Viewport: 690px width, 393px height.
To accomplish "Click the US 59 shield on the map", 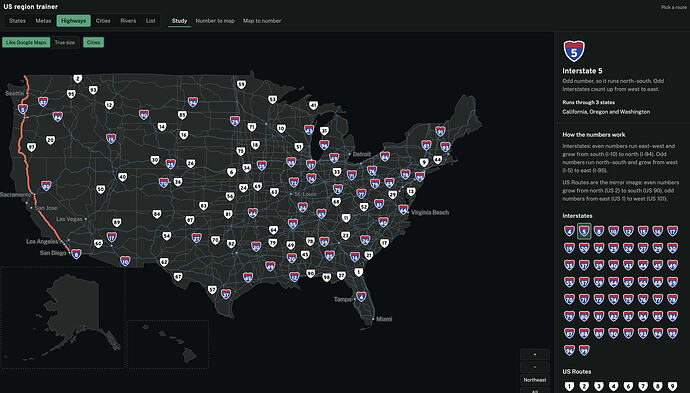I will point(241,84).
